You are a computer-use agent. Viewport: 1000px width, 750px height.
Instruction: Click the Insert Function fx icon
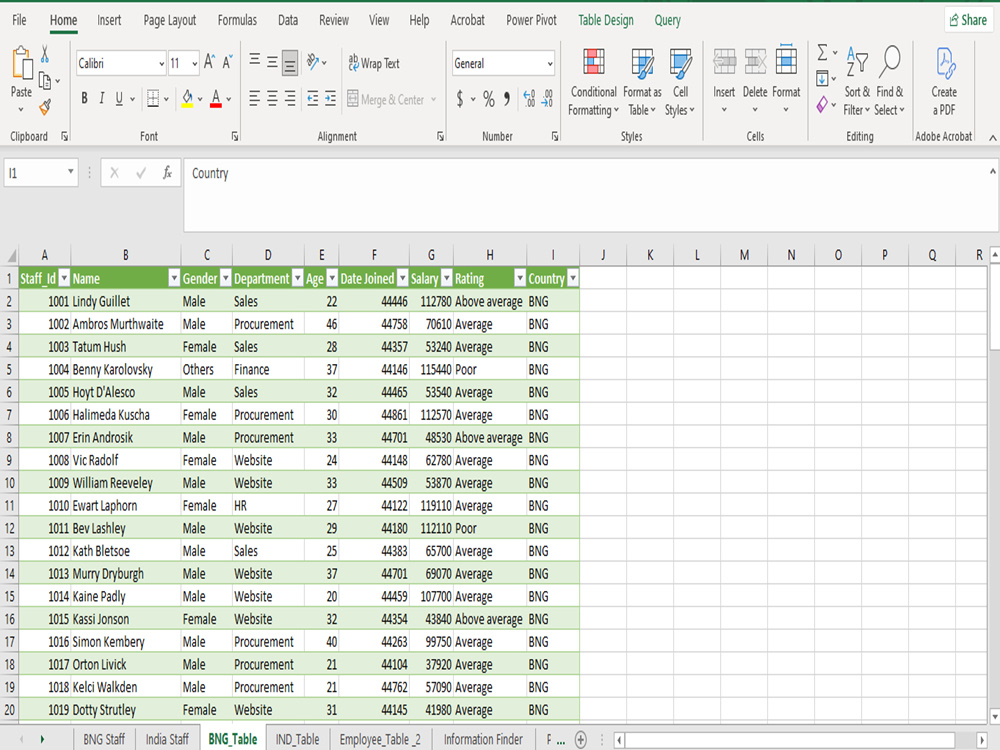pos(167,173)
